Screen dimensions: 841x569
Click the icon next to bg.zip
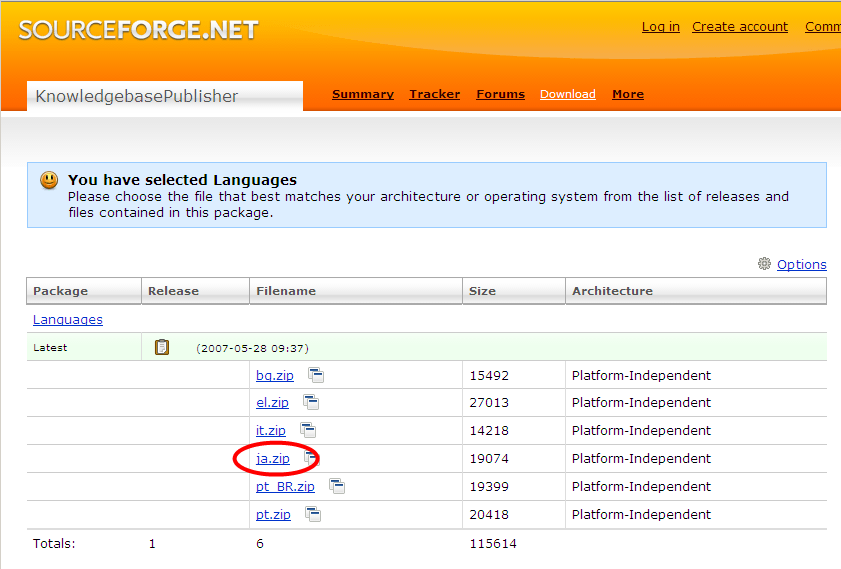316,375
